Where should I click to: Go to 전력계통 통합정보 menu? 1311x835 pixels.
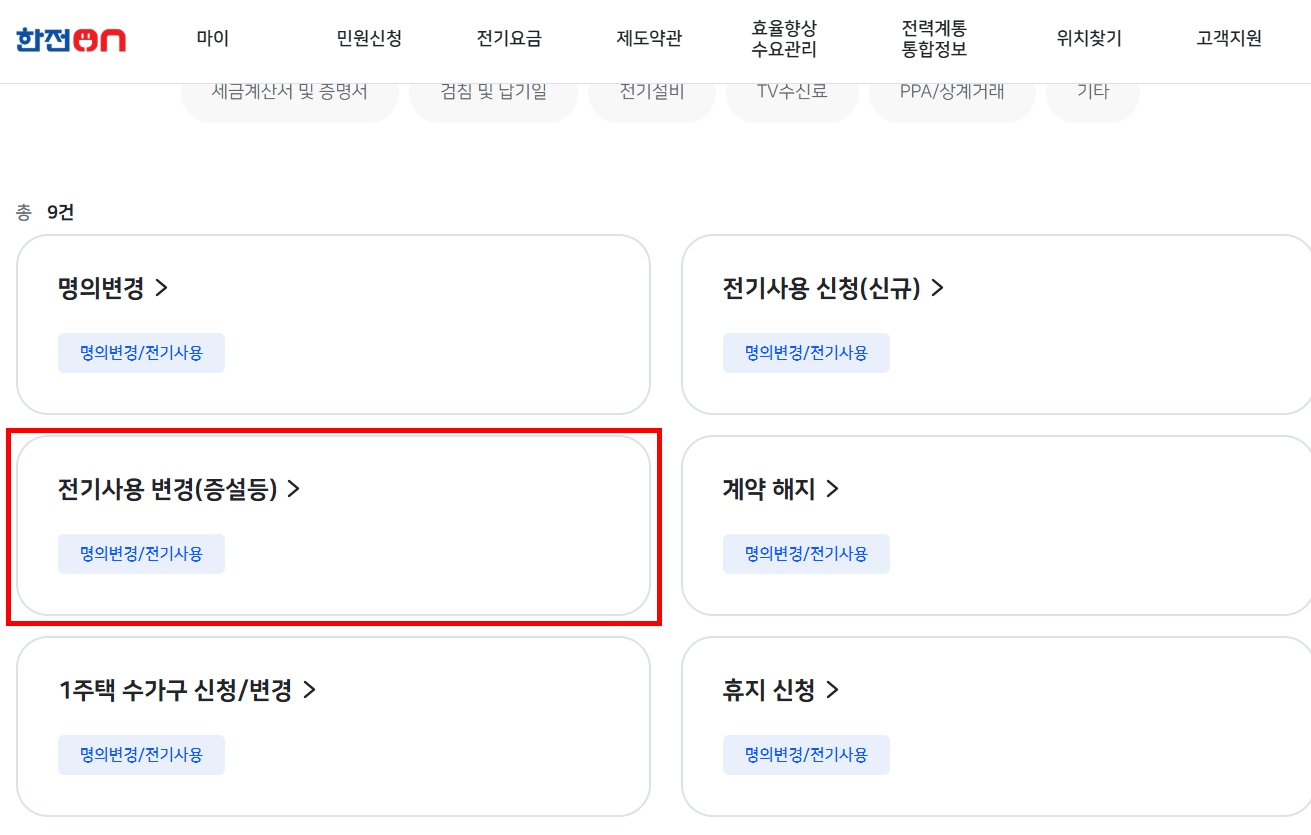point(934,39)
